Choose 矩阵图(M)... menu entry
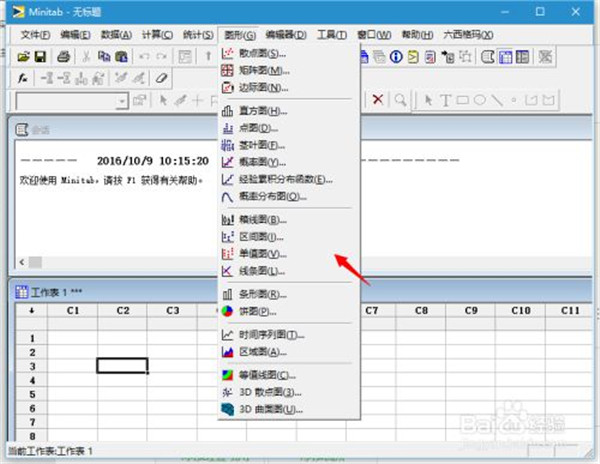The height and width of the screenshot is (464, 600). click(289, 70)
